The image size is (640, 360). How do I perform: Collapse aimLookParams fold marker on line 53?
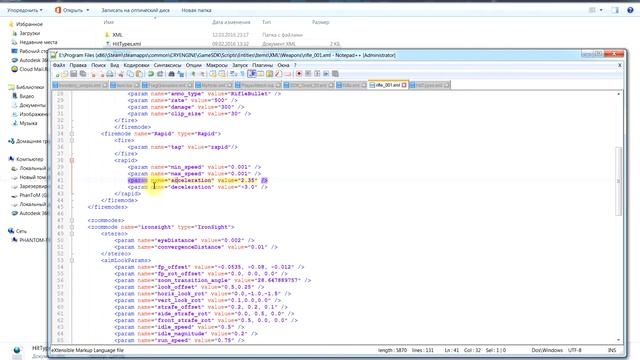pos(72,260)
